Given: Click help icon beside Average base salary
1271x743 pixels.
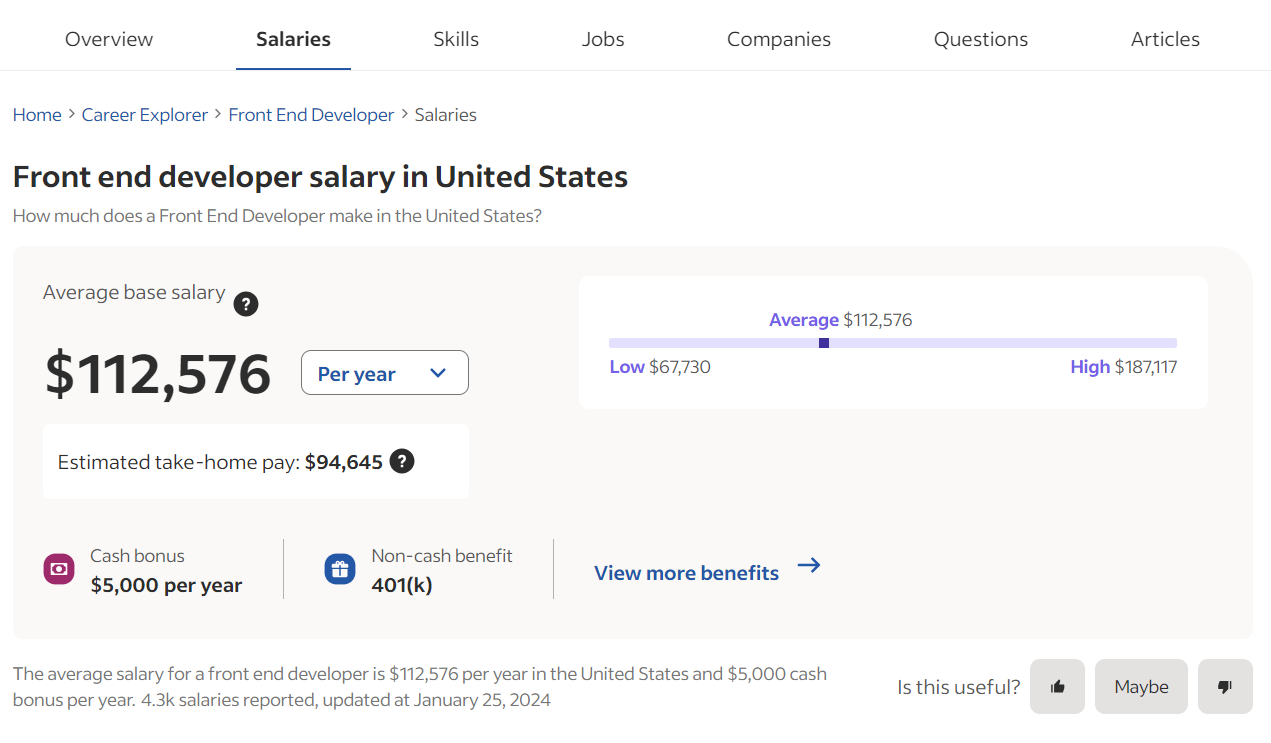Looking at the screenshot, I should [x=246, y=304].
